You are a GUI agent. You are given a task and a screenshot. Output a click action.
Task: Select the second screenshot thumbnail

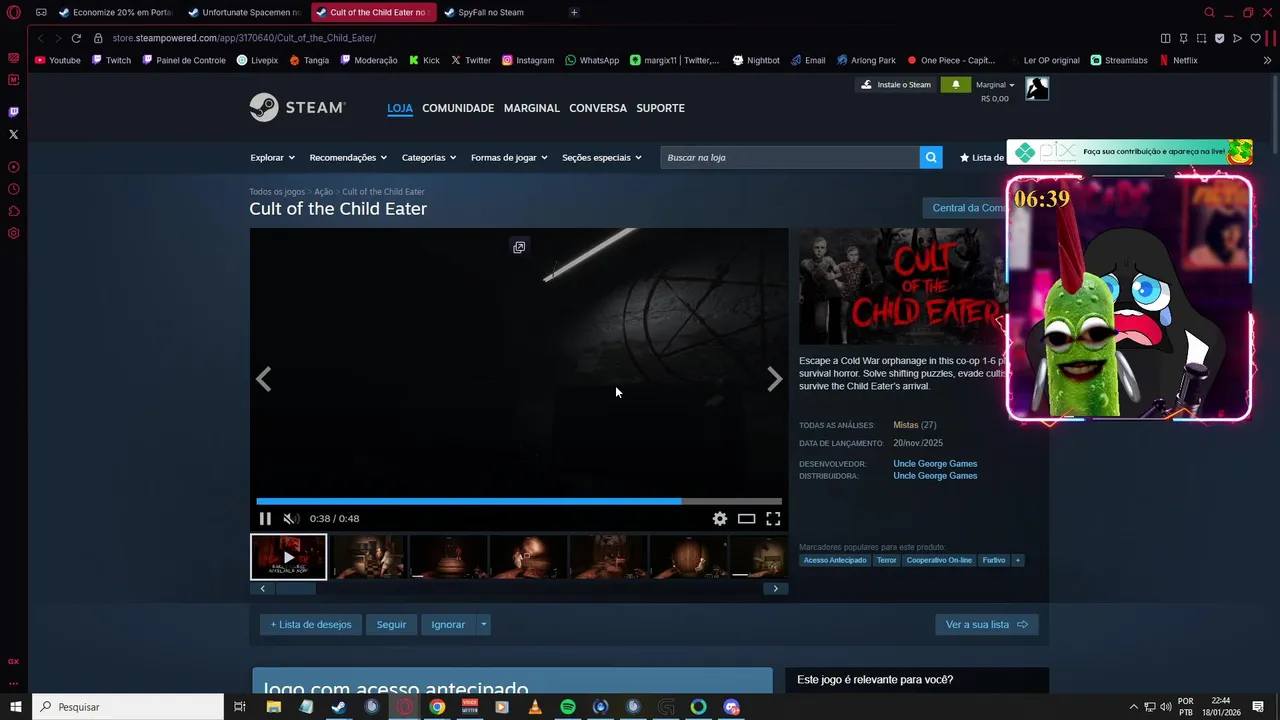[448, 557]
